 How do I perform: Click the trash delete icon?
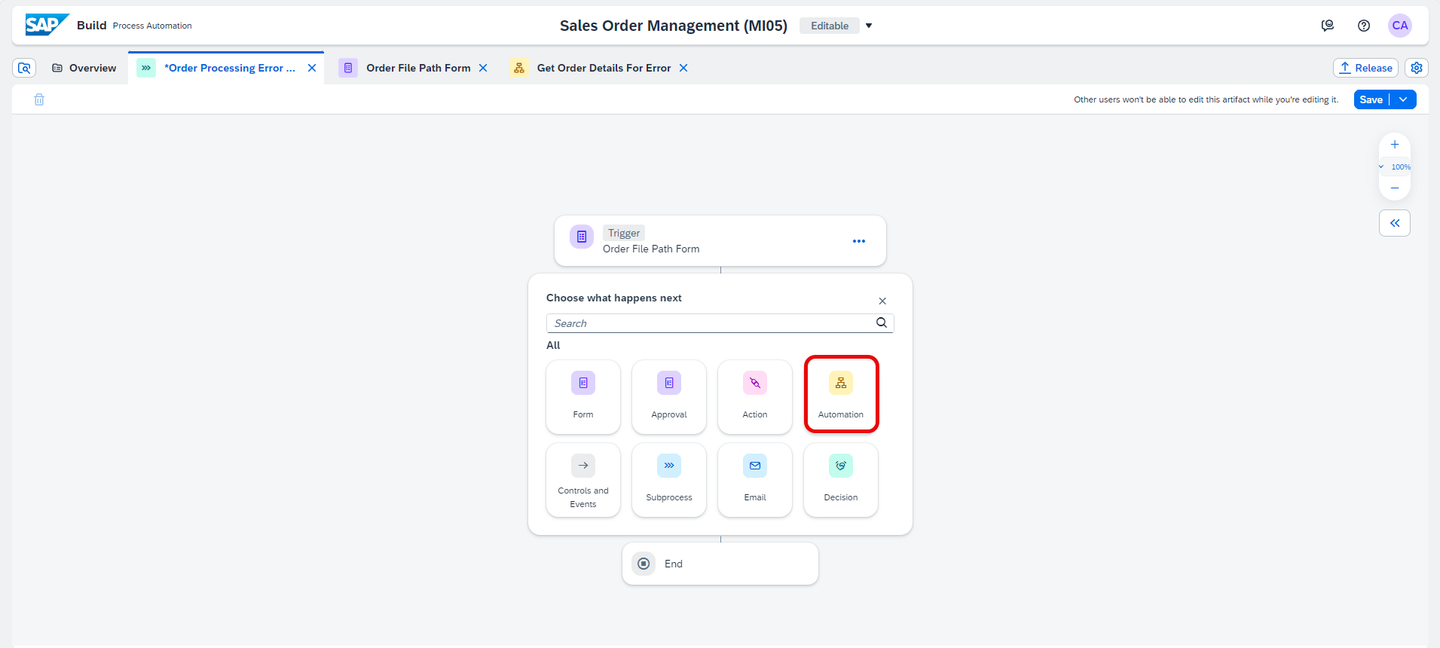coord(39,99)
